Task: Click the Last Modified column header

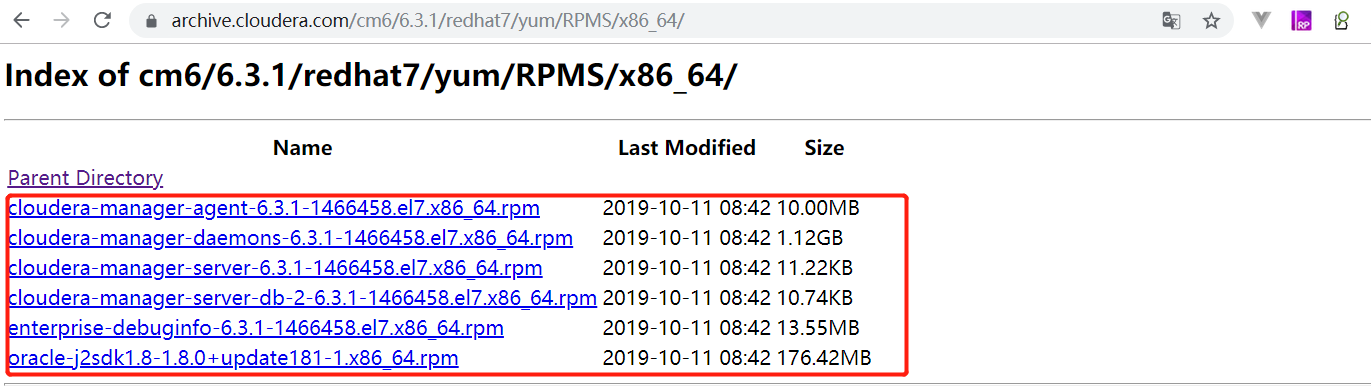Action: [687, 148]
